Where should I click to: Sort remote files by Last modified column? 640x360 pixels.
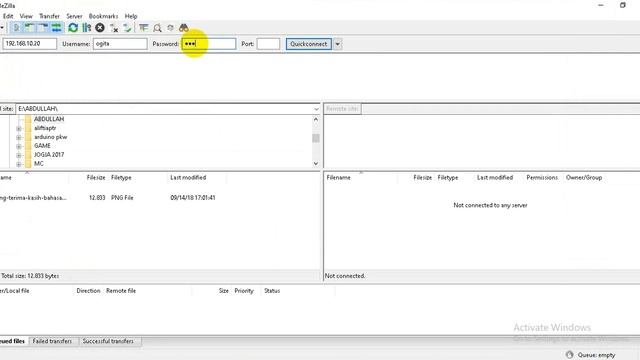[495, 178]
